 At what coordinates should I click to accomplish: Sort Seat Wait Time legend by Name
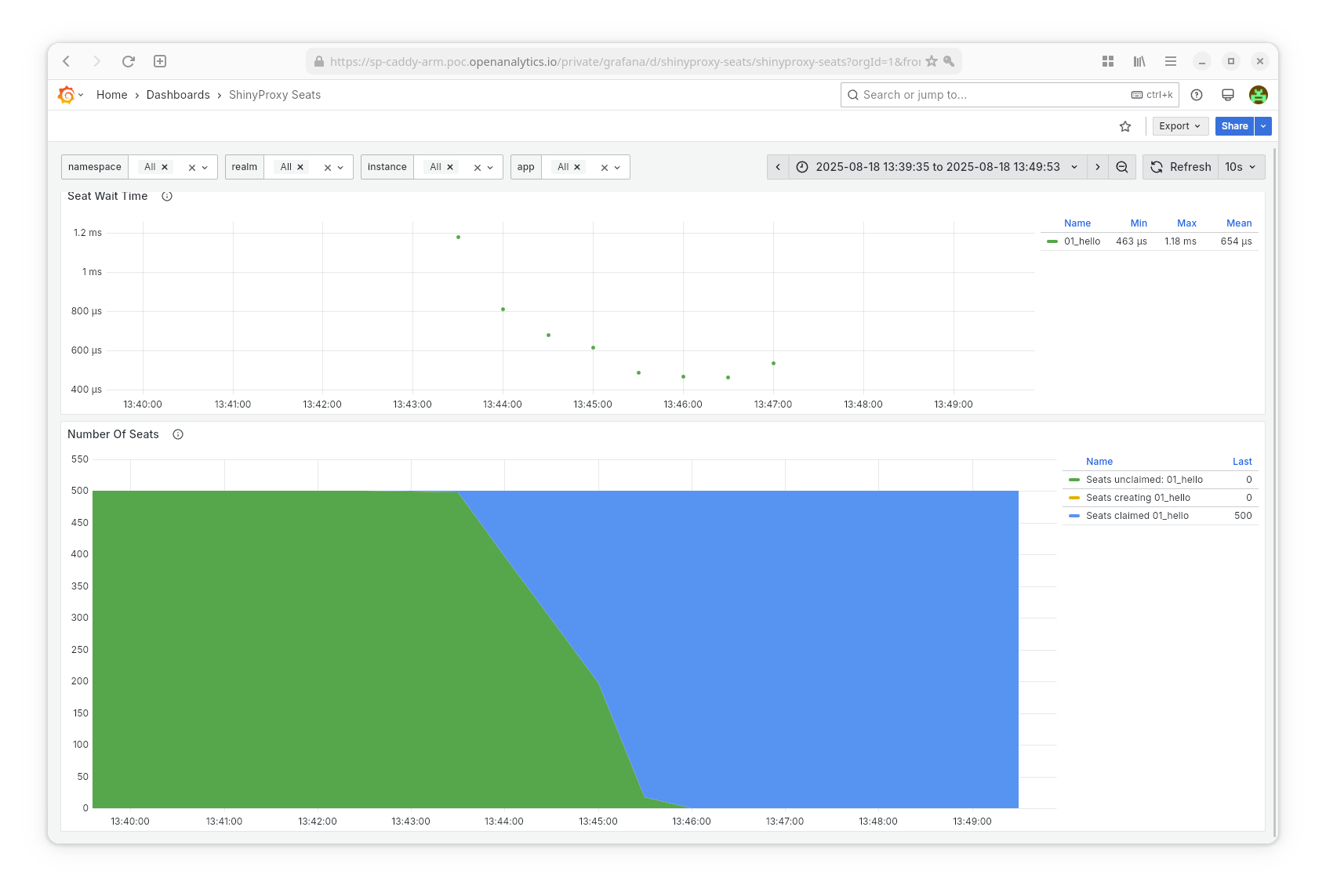click(1077, 223)
